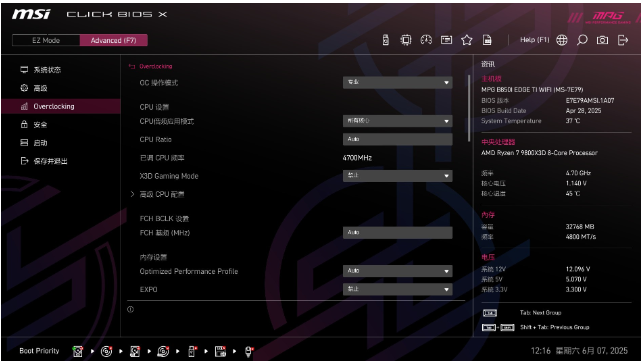The width and height of the screenshot is (643, 364).
Task: Click the info circle icon below settings list
Action: pyautogui.click(x=130, y=309)
